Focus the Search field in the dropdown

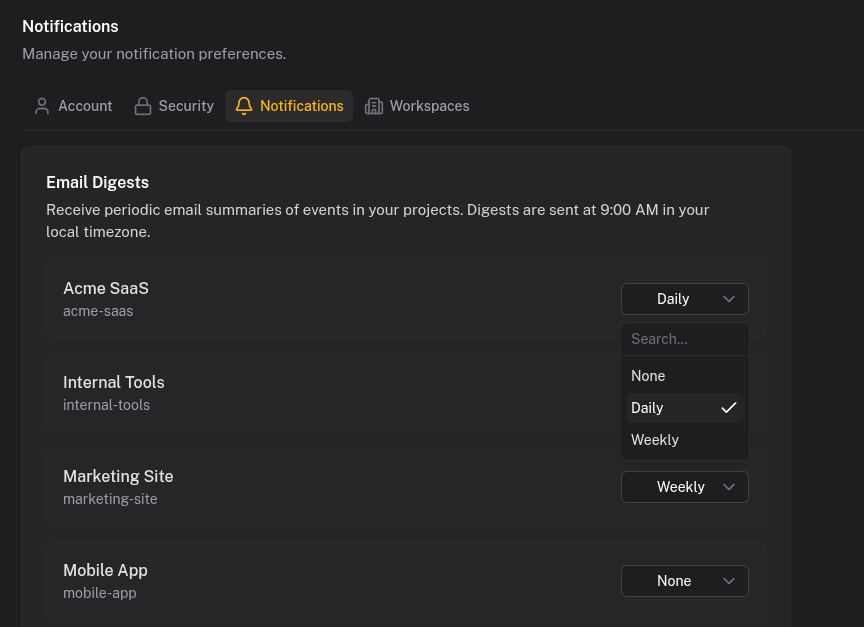click(x=684, y=339)
